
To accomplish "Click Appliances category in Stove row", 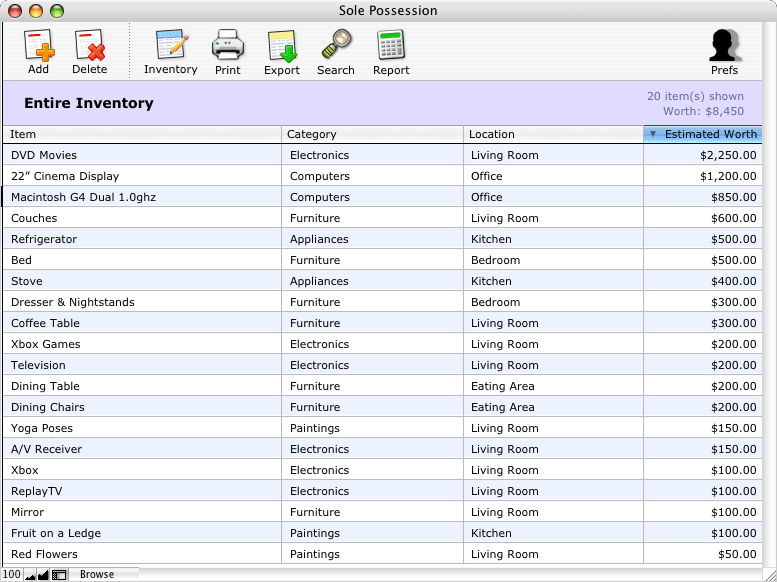I will pos(319,282).
